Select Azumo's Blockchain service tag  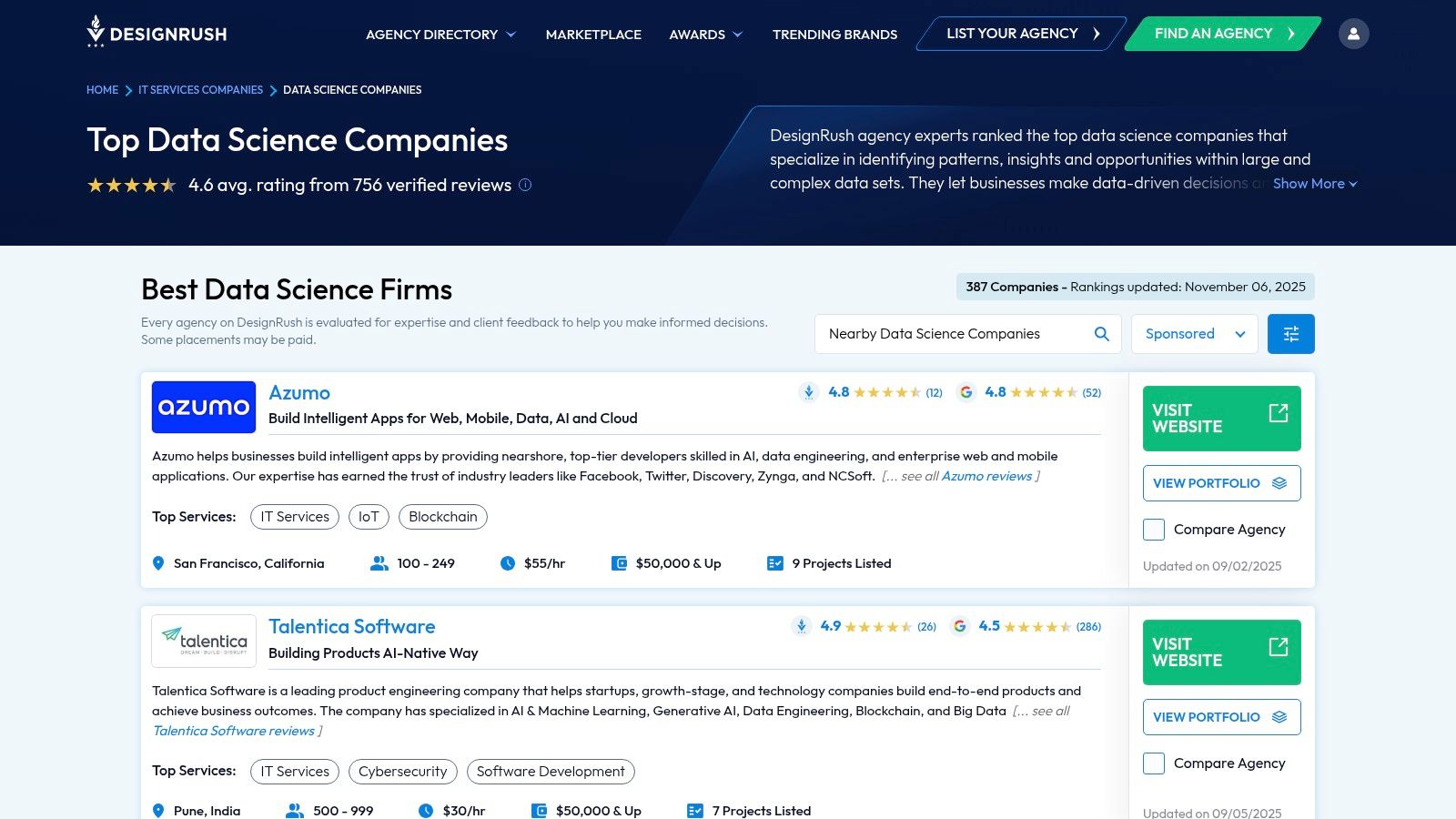(x=443, y=517)
